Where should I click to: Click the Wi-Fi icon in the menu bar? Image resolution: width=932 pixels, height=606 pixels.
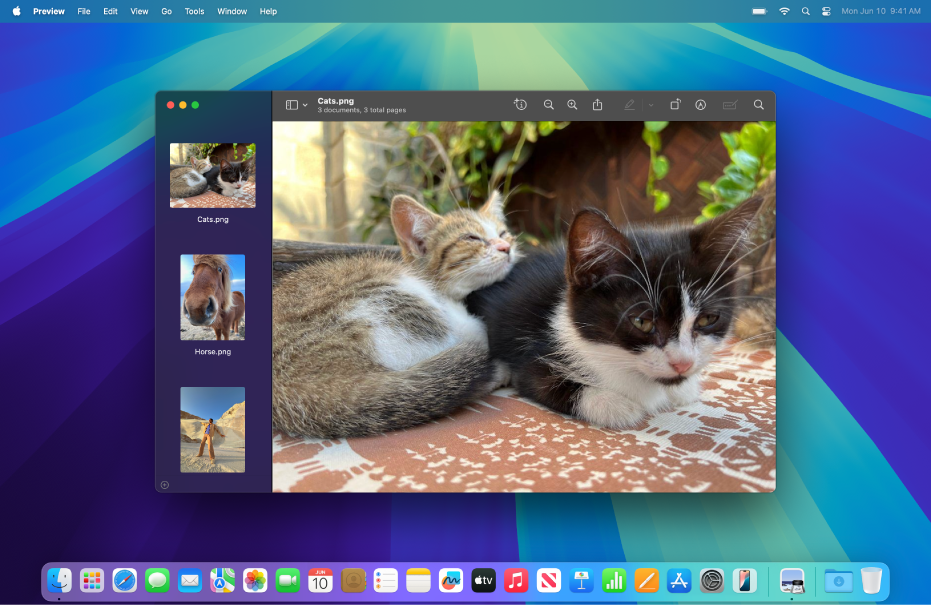pos(784,11)
